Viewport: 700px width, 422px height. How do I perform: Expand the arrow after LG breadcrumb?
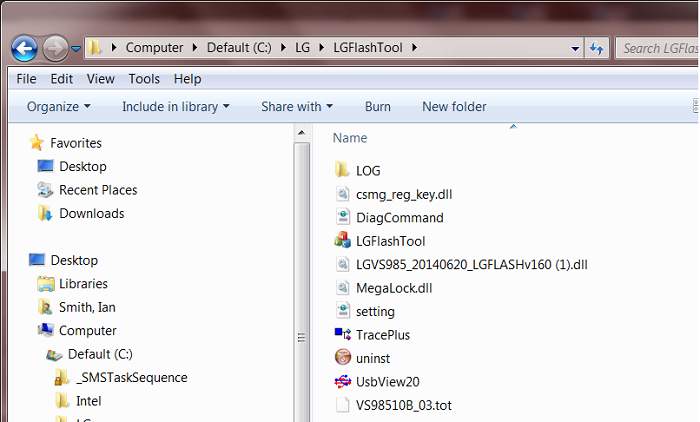pyautogui.click(x=321, y=47)
